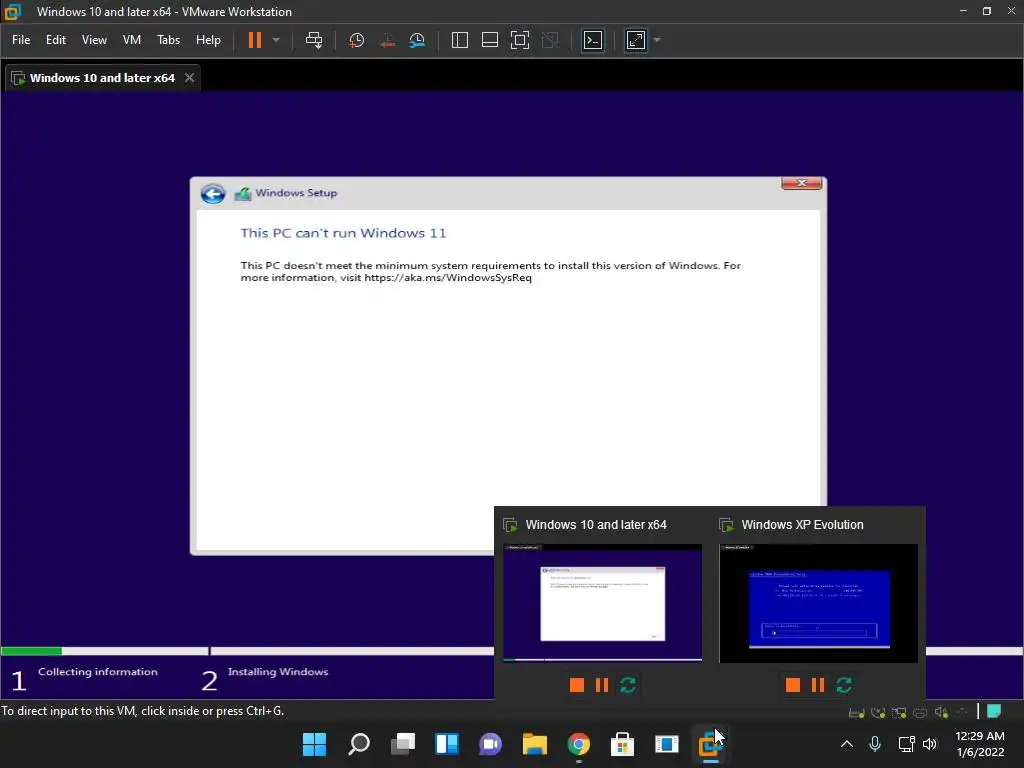1024x768 pixels.
Task: Click the hard disk device status icon
Action: [x=856, y=712]
